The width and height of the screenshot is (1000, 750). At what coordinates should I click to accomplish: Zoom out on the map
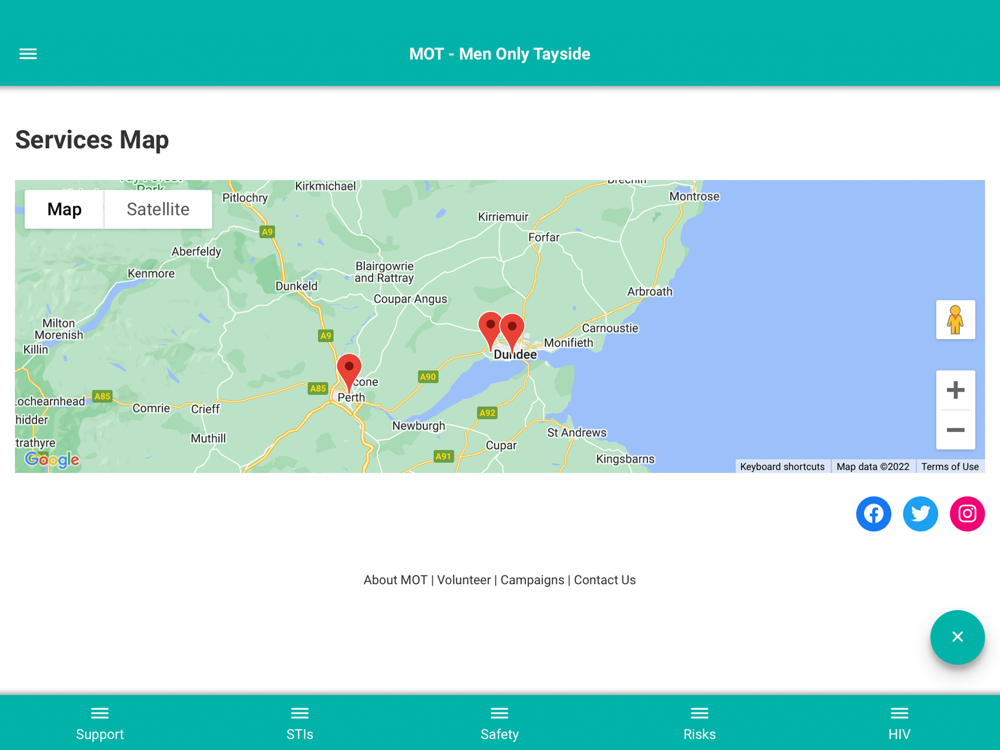pos(955,430)
